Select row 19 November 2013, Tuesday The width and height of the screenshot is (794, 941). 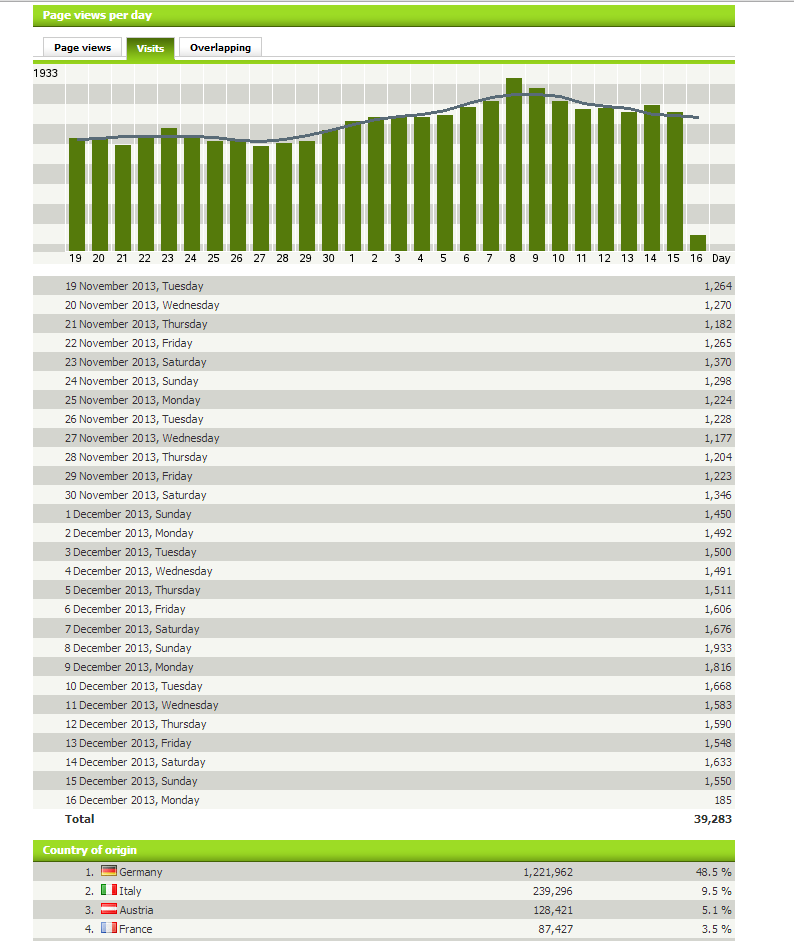(383, 286)
